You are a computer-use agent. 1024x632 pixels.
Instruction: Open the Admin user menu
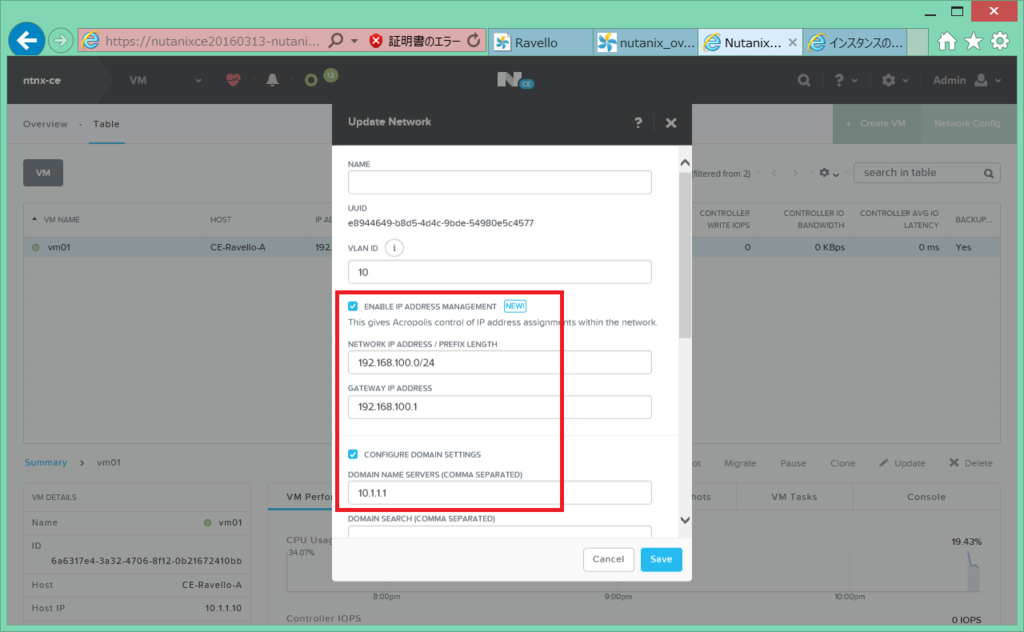pos(967,80)
